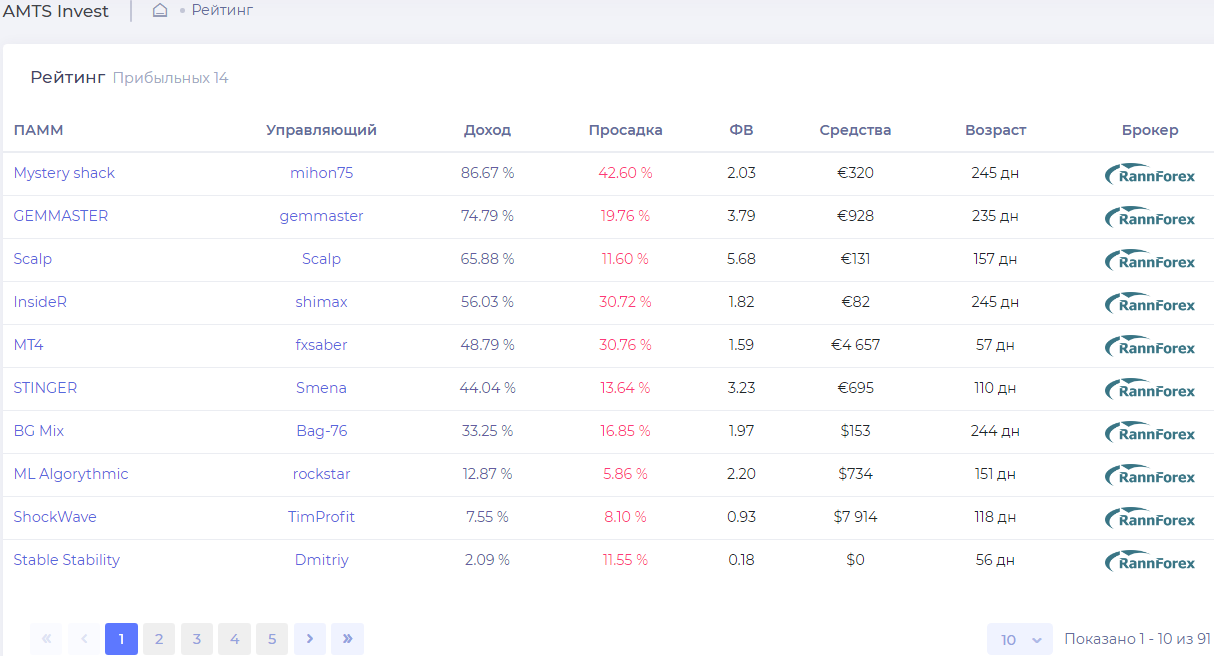Sort by the Доход column header
The image size is (1214, 656).
487,130
